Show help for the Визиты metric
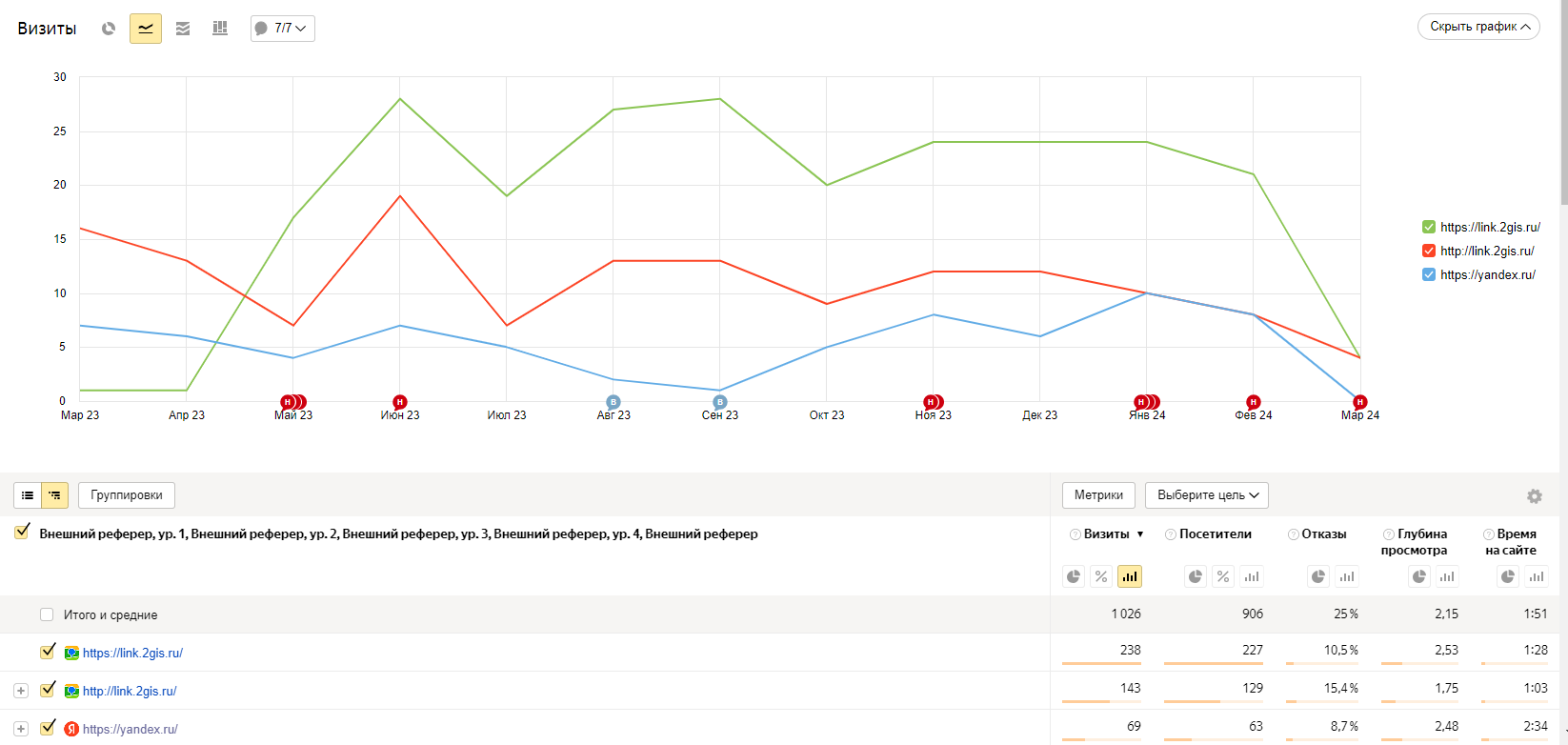The height and width of the screenshot is (745, 1568). tap(1075, 534)
